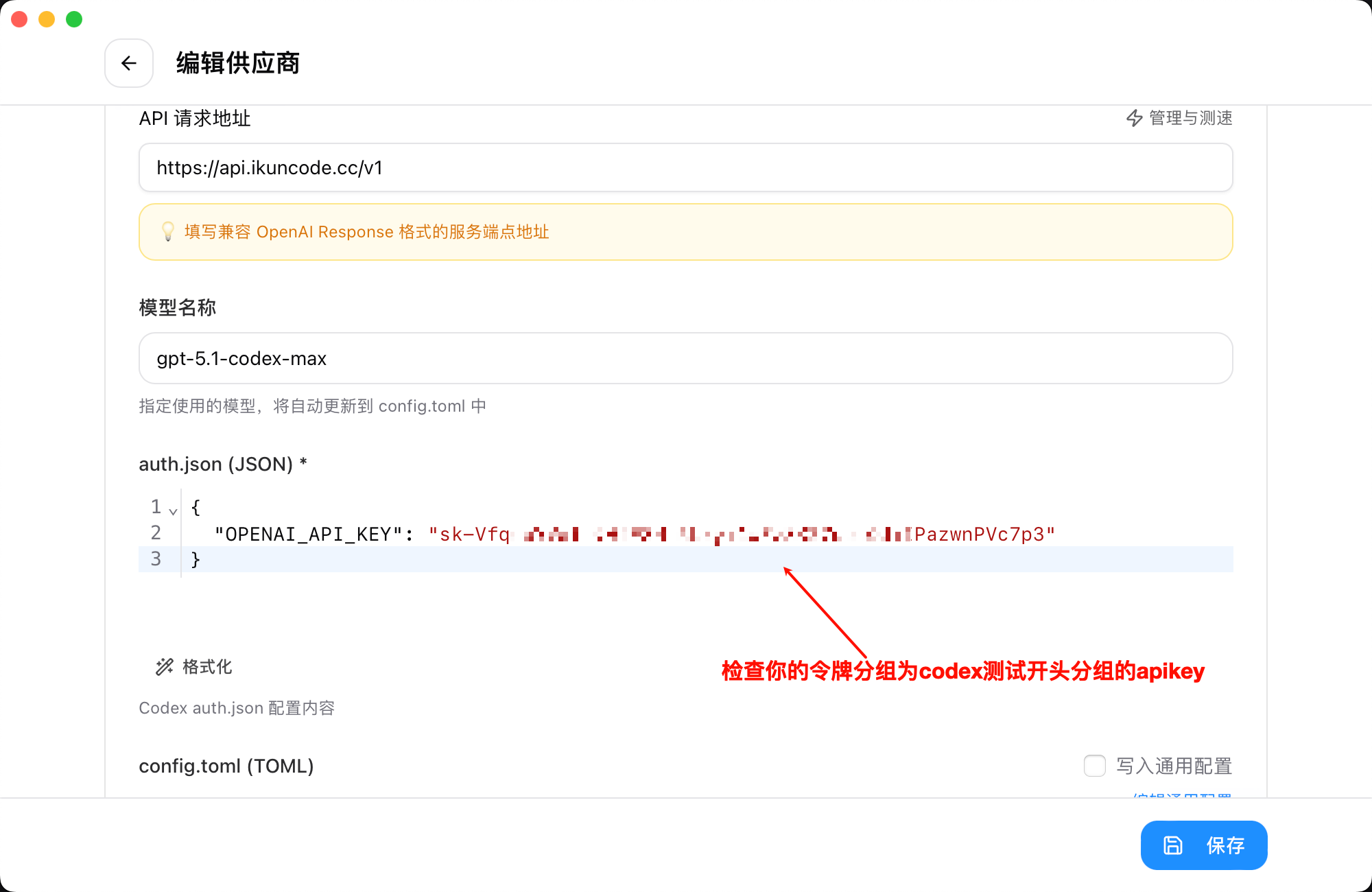Click the floppy disk icon in the 保存 button
Viewport: 1372px width, 892px height.
point(1173,845)
